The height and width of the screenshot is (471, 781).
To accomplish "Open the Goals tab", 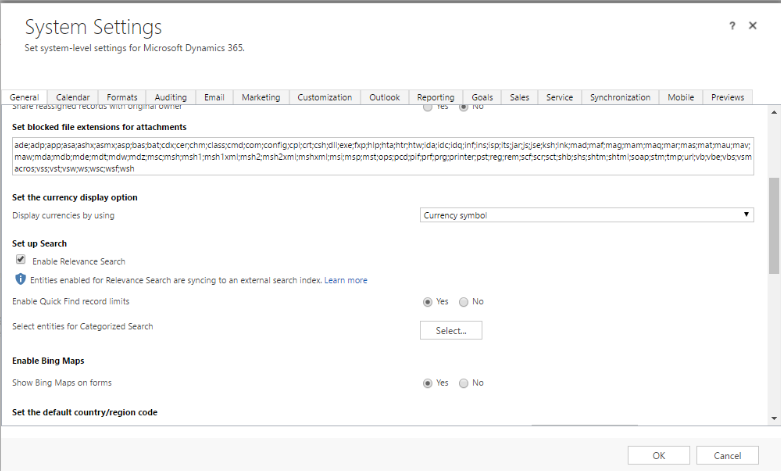I will pos(482,97).
